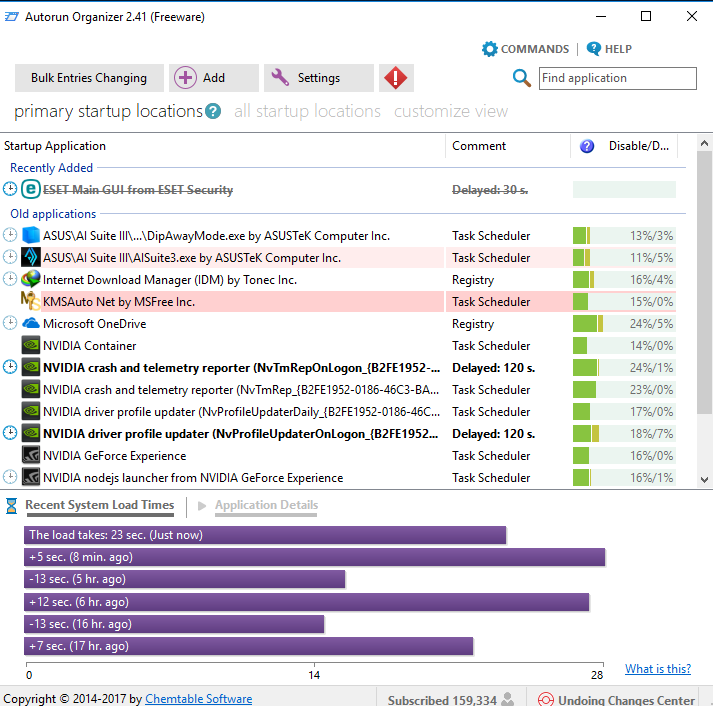Select the Microsoft OneDrive entry
Viewport: 713px width, 706px height.
pyautogui.click(x=339, y=323)
